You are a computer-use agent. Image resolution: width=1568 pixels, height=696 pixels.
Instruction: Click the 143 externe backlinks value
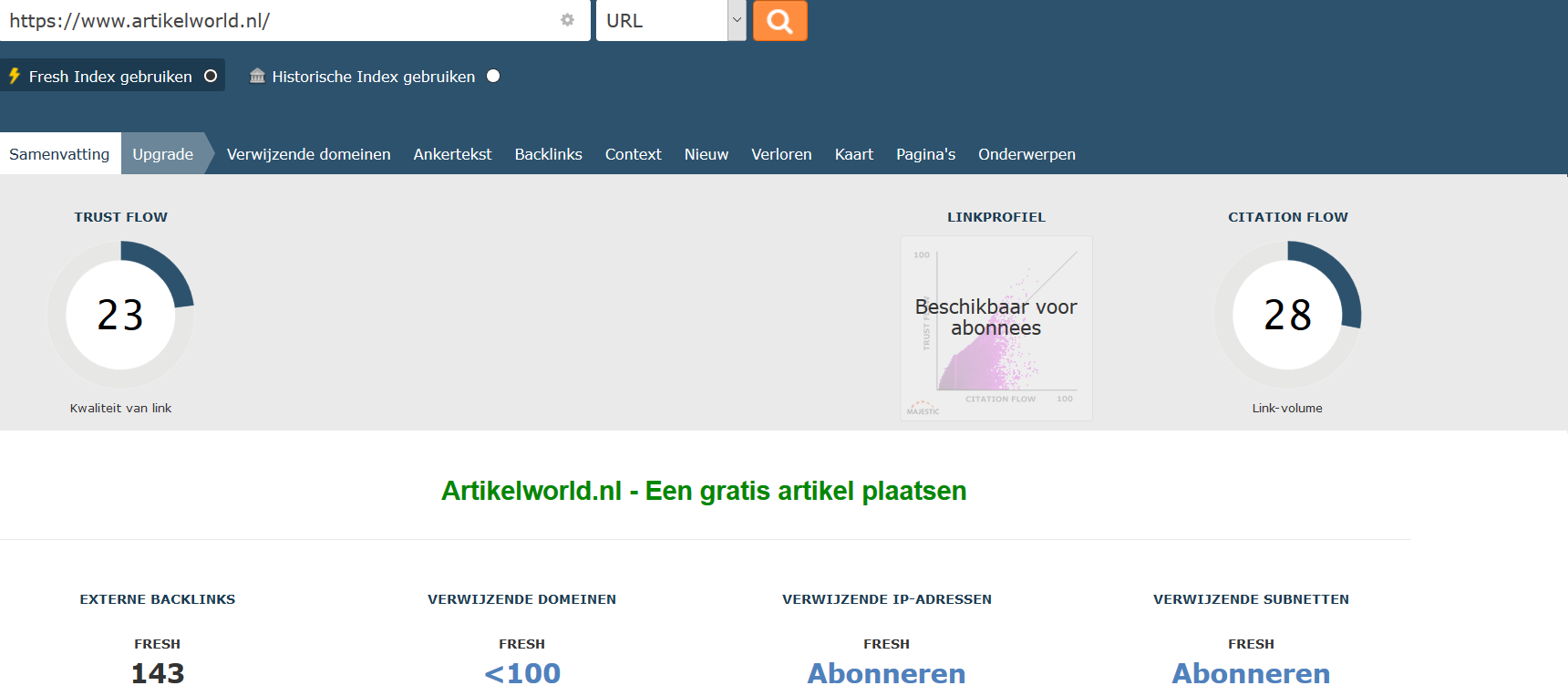[x=158, y=673]
